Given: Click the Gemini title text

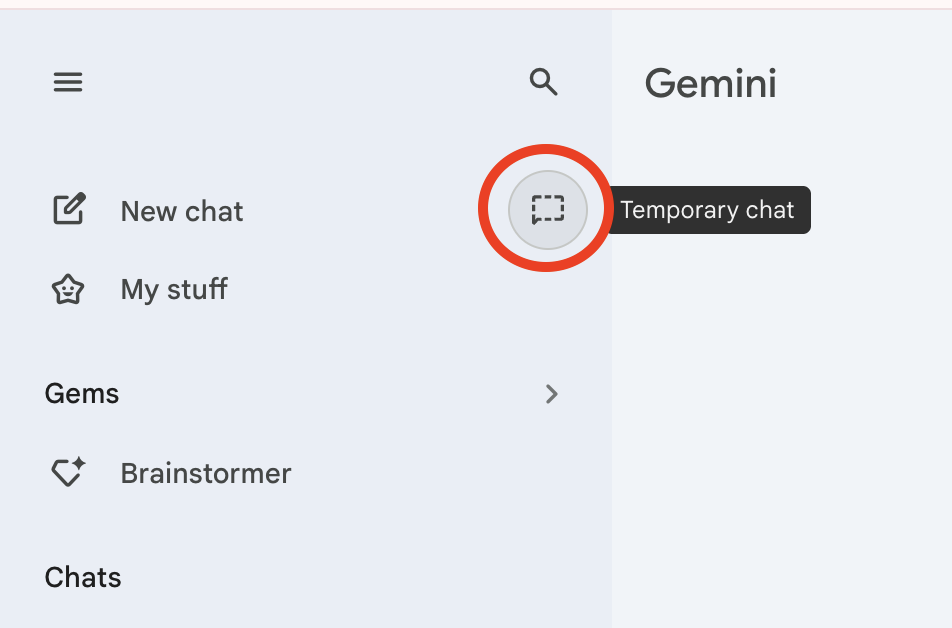Looking at the screenshot, I should (x=710, y=84).
